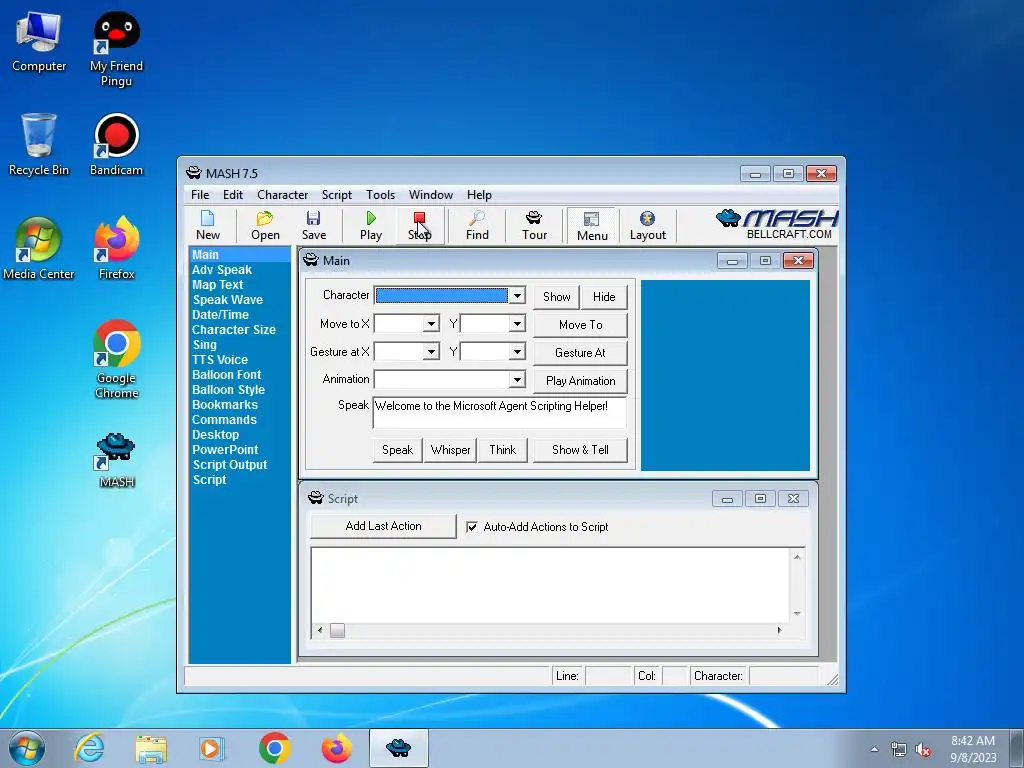Click the New toolbar icon

[x=208, y=226]
